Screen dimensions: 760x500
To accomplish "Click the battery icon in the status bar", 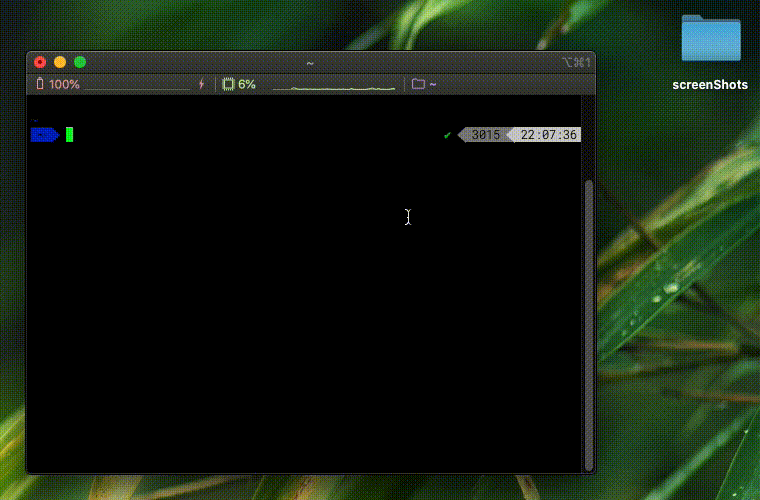I will (40, 84).
